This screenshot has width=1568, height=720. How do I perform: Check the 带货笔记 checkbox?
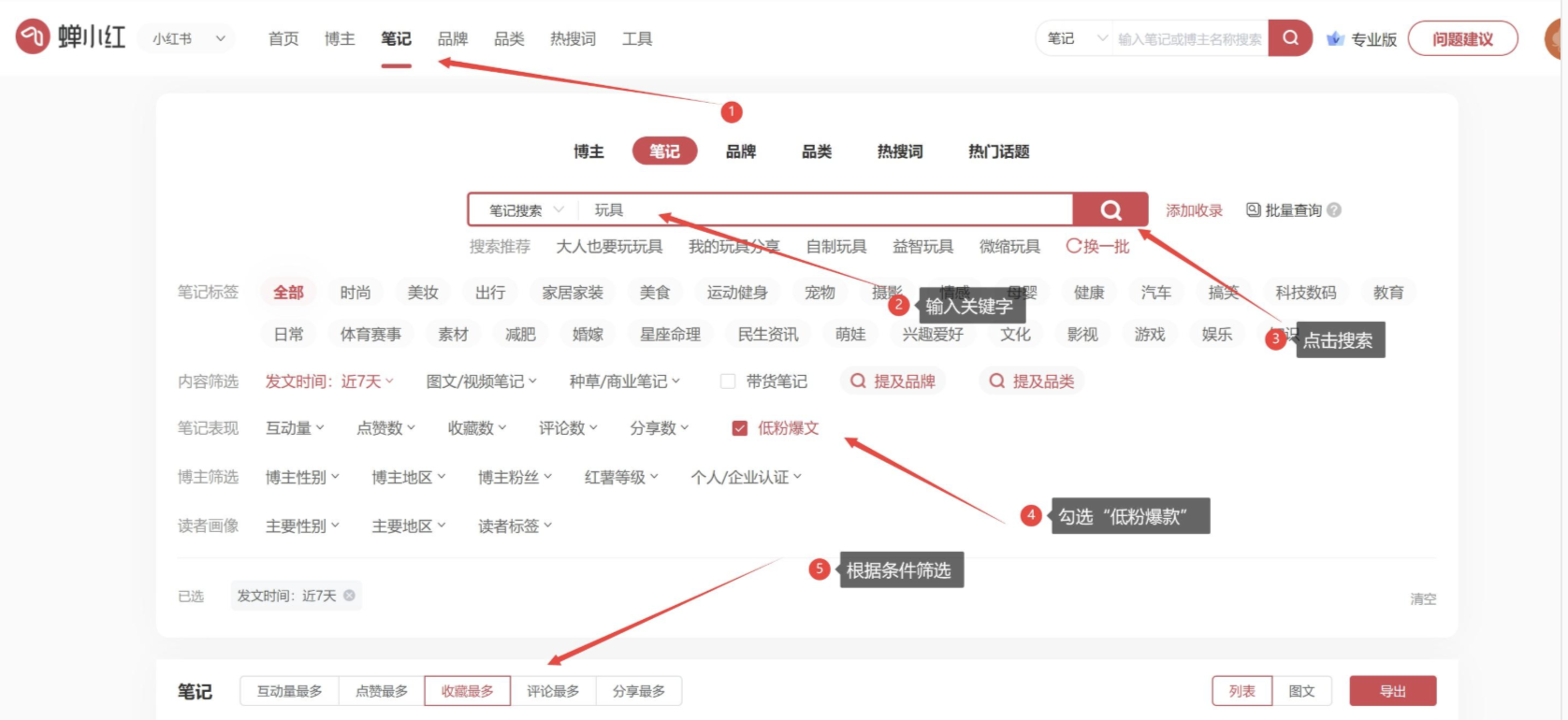(727, 382)
